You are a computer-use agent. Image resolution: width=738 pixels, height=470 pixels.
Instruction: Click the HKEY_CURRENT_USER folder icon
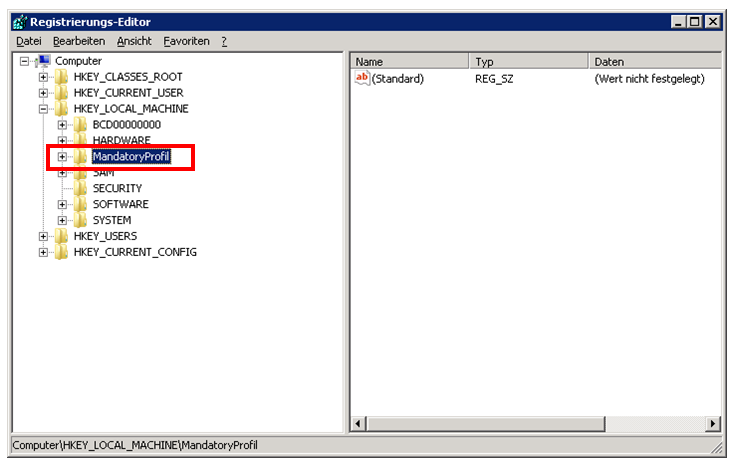(x=62, y=93)
